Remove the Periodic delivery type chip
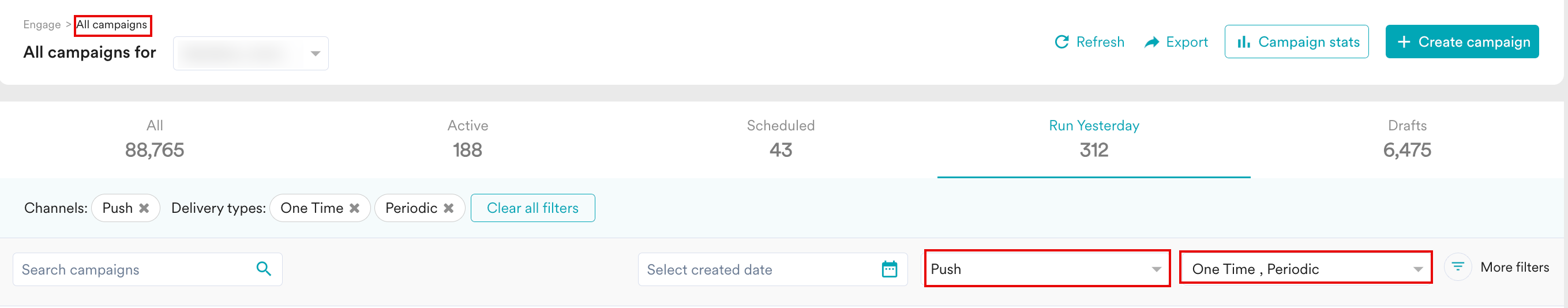The image size is (1568, 308). tap(449, 208)
